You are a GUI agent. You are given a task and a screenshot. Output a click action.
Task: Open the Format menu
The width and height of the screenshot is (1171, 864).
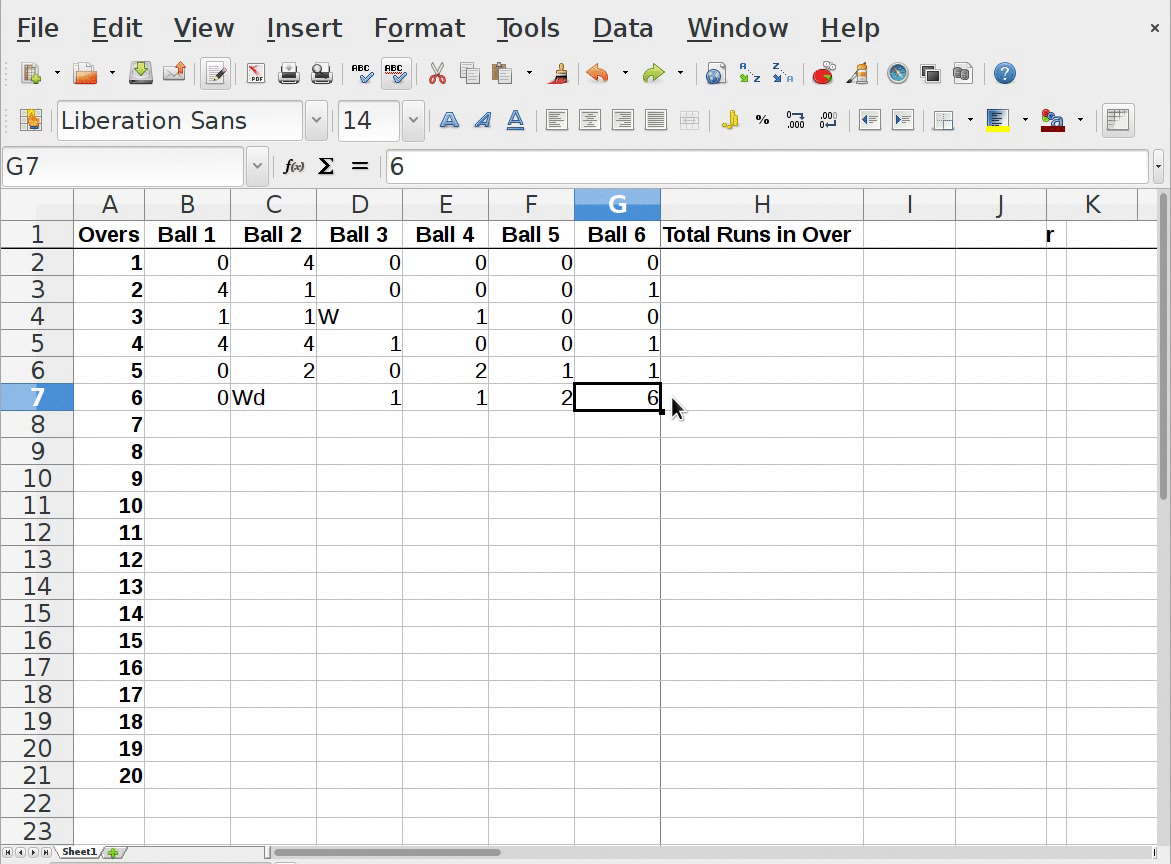pyautogui.click(x=419, y=28)
